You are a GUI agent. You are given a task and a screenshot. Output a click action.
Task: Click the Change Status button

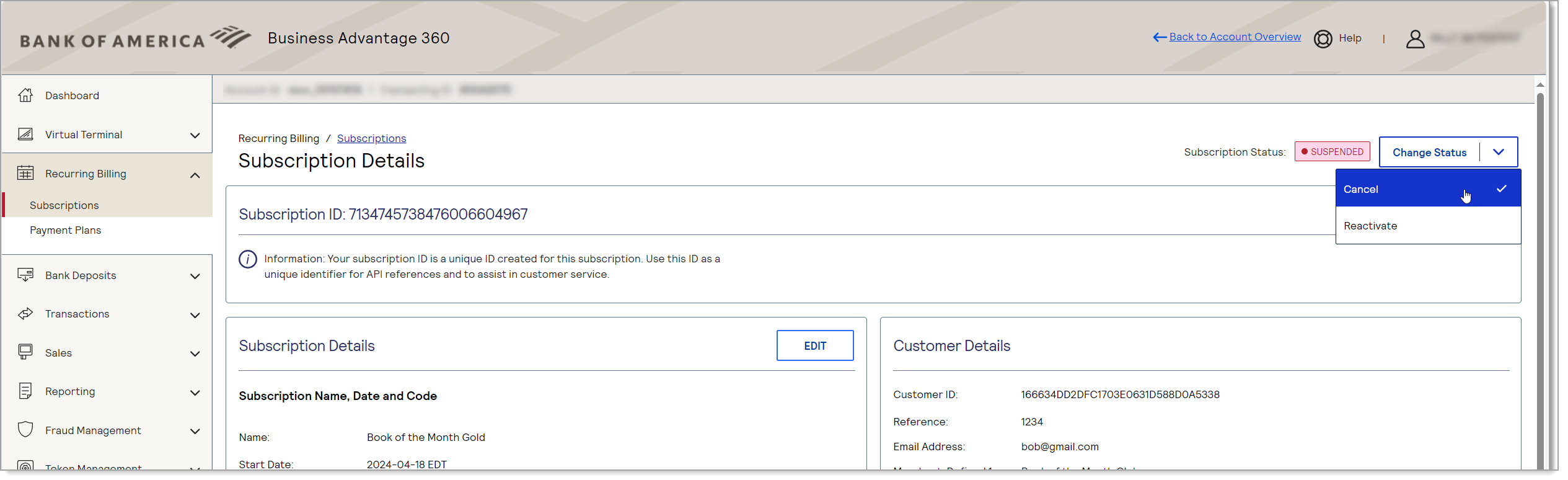point(1429,152)
